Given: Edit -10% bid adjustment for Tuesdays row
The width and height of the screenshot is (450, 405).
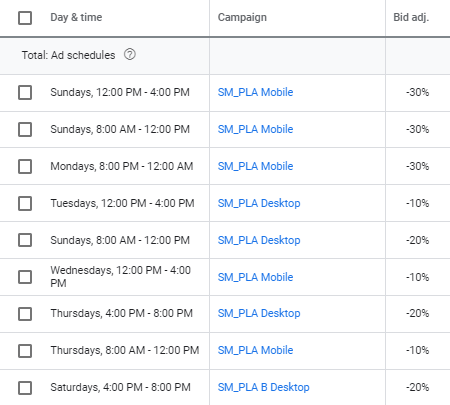Looking at the screenshot, I should pos(417,203).
